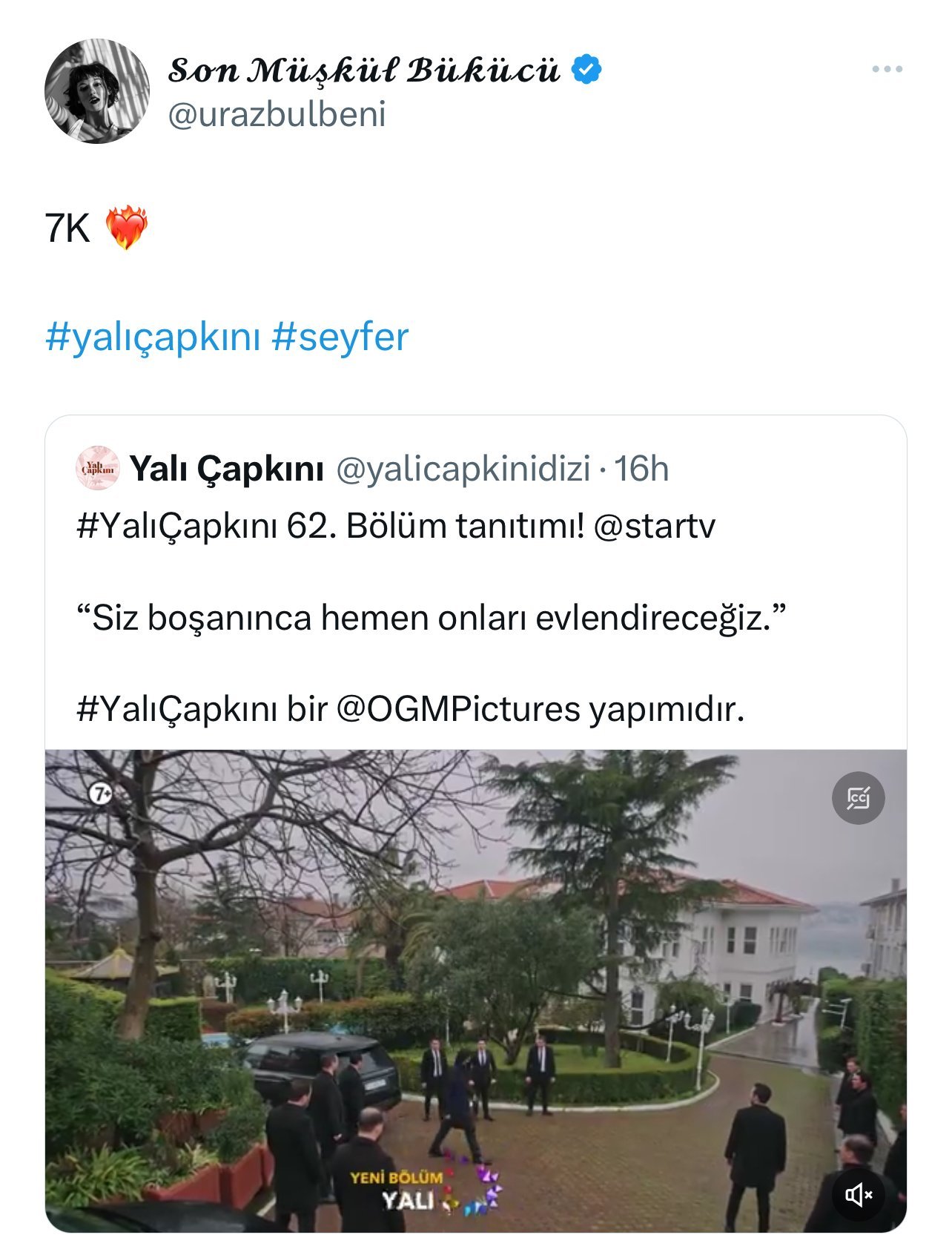This screenshot has width=952, height=1252.
Task: Open Son Müşkül Bükücü profile avatar
Action: [97, 91]
